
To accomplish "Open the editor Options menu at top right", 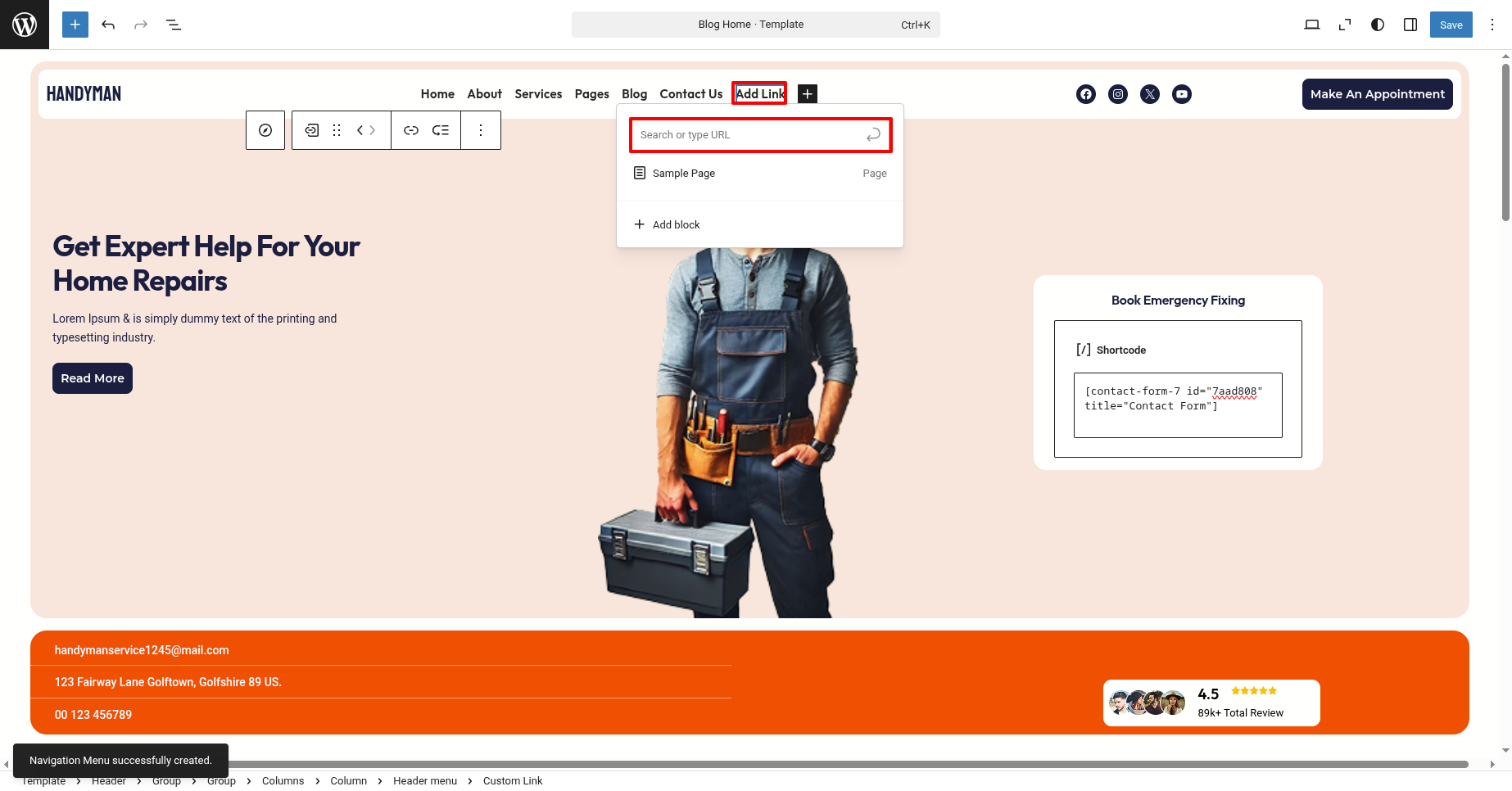I will click(1492, 25).
